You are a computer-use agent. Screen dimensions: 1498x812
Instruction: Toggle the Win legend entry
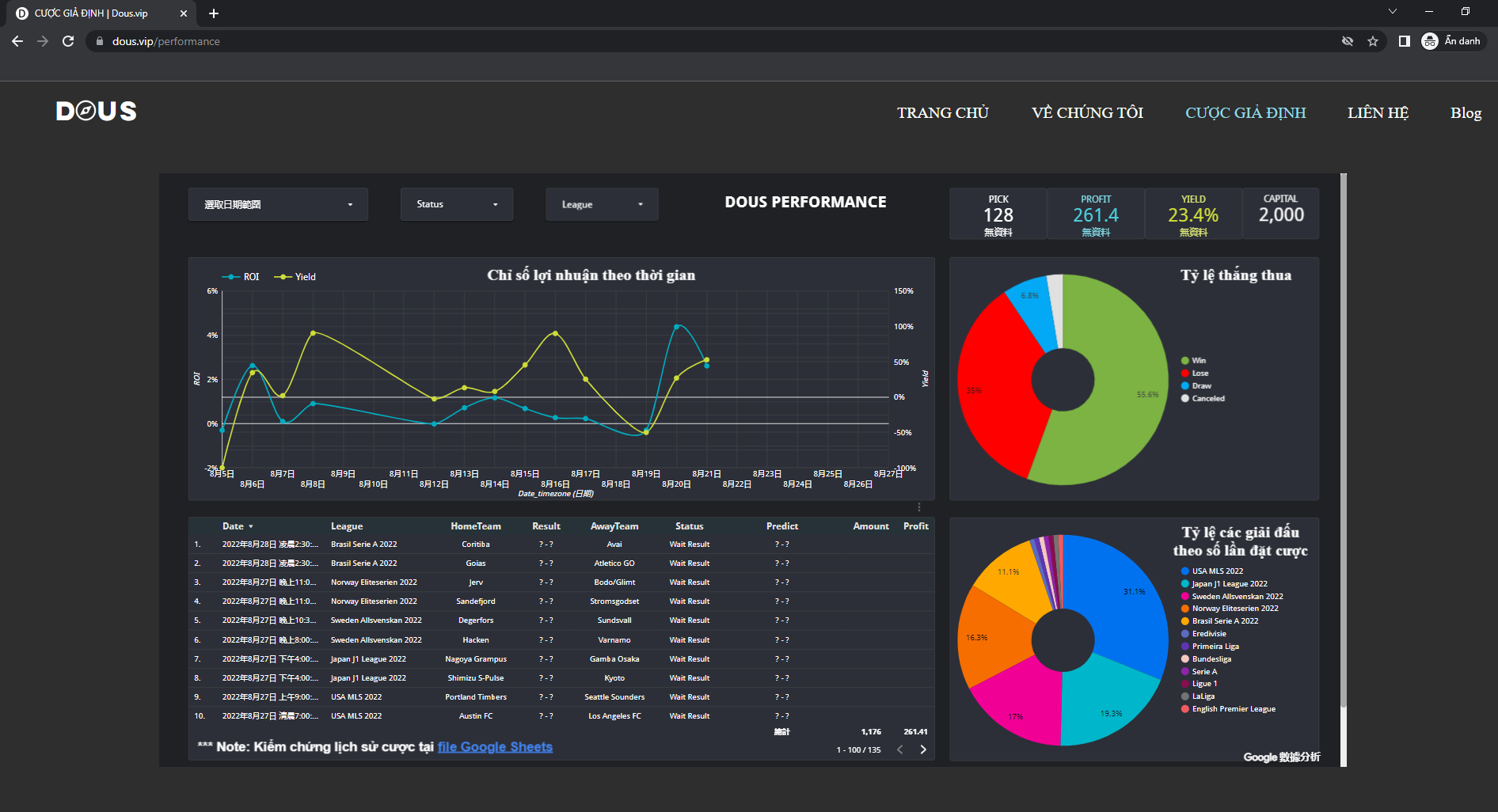1193,361
